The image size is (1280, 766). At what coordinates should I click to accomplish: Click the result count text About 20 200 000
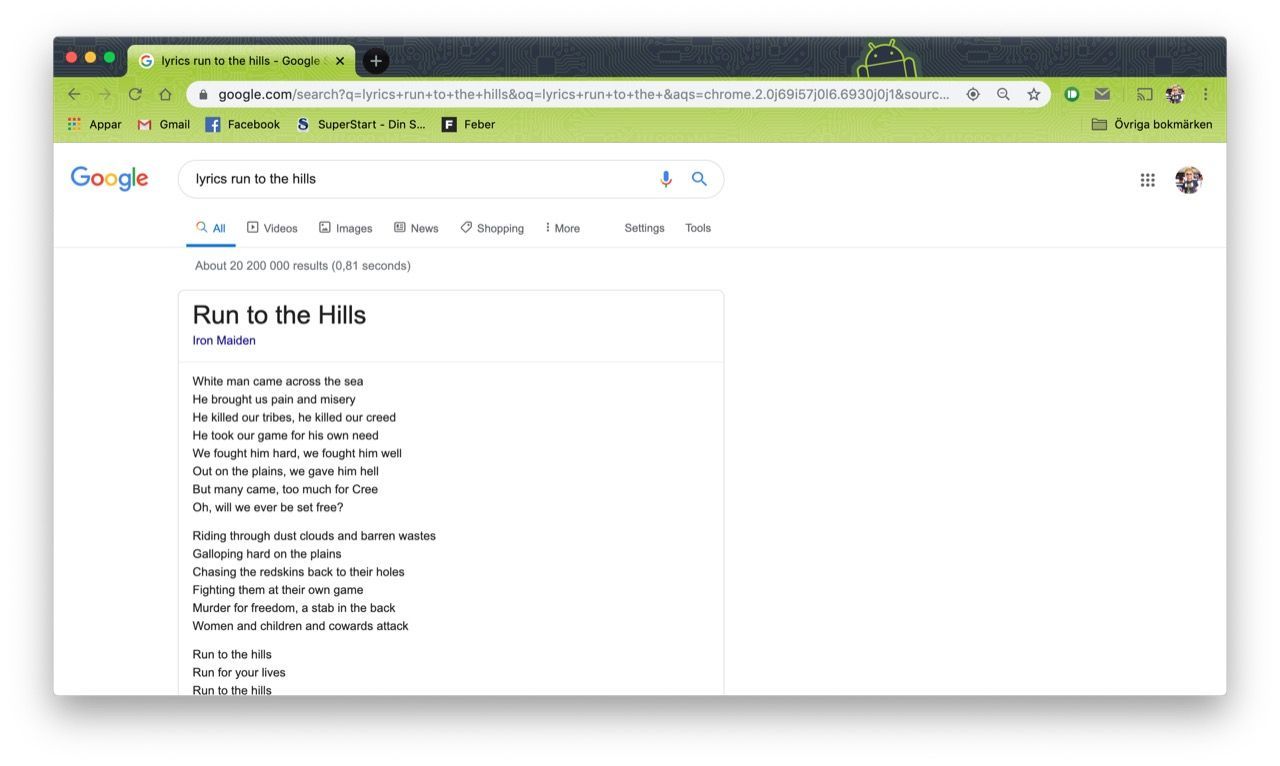point(303,265)
